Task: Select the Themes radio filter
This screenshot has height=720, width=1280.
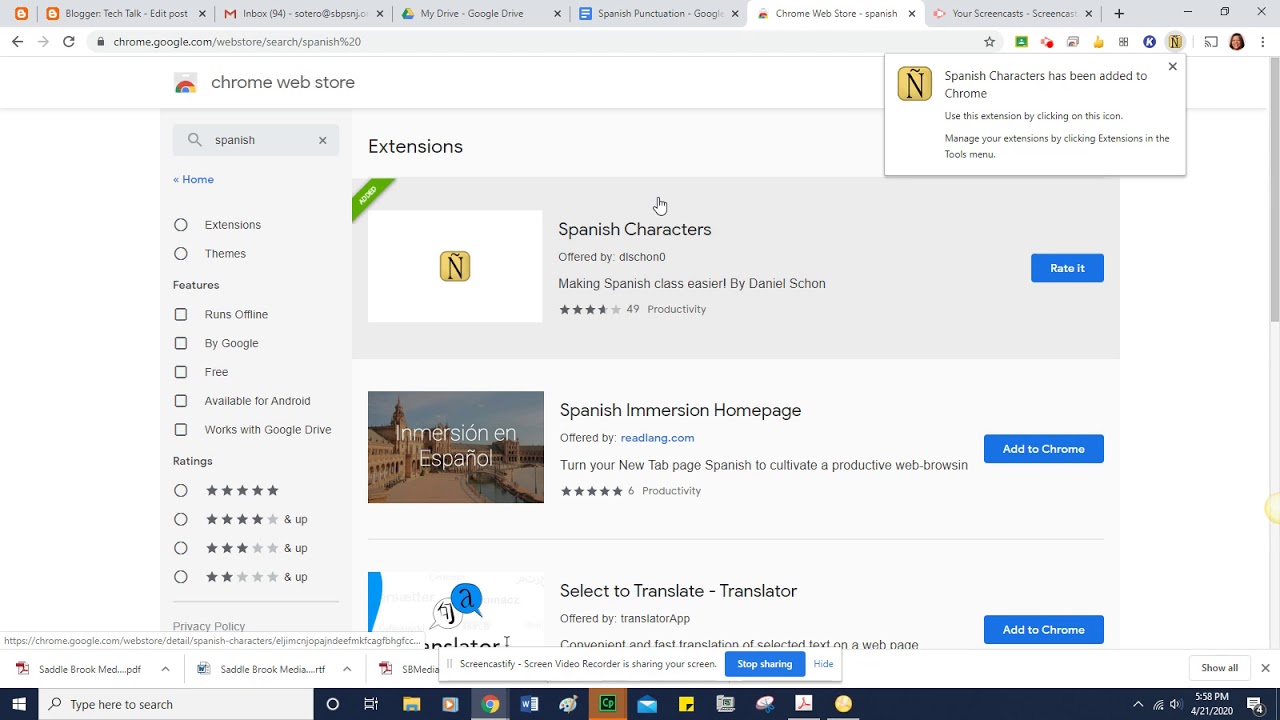Action: [181, 254]
